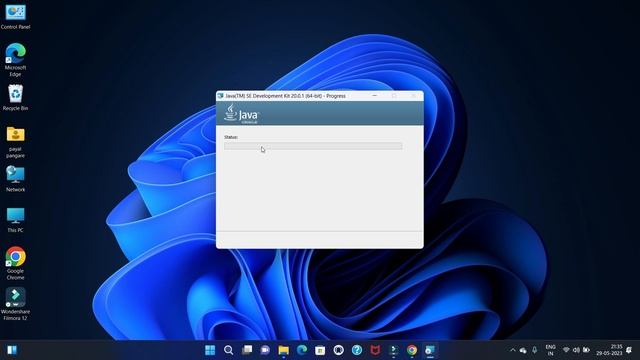Open the Control Panel desktop icon
The width and height of the screenshot is (640, 360).
point(16,17)
